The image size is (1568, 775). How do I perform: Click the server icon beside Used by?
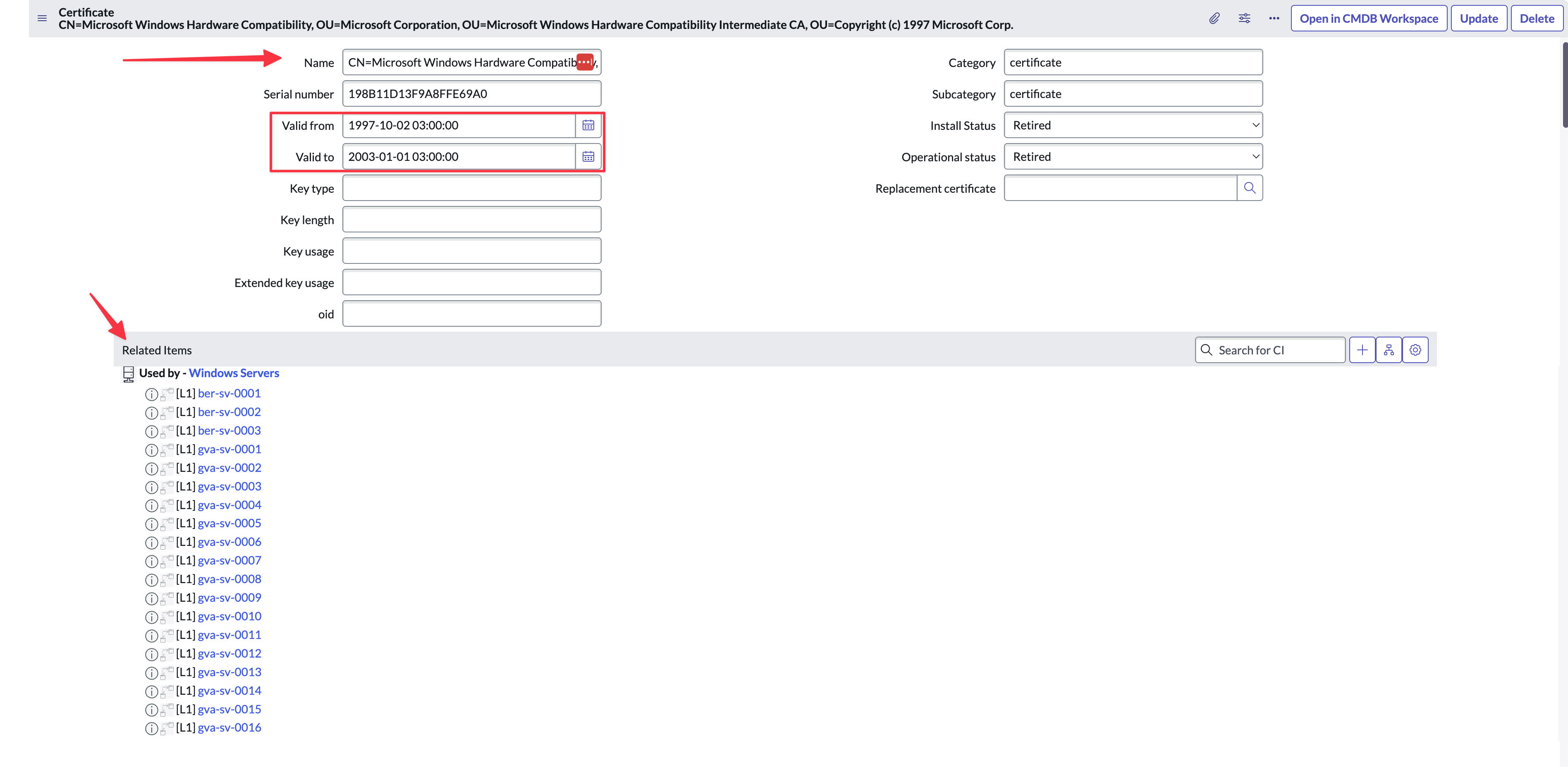[129, 374]
